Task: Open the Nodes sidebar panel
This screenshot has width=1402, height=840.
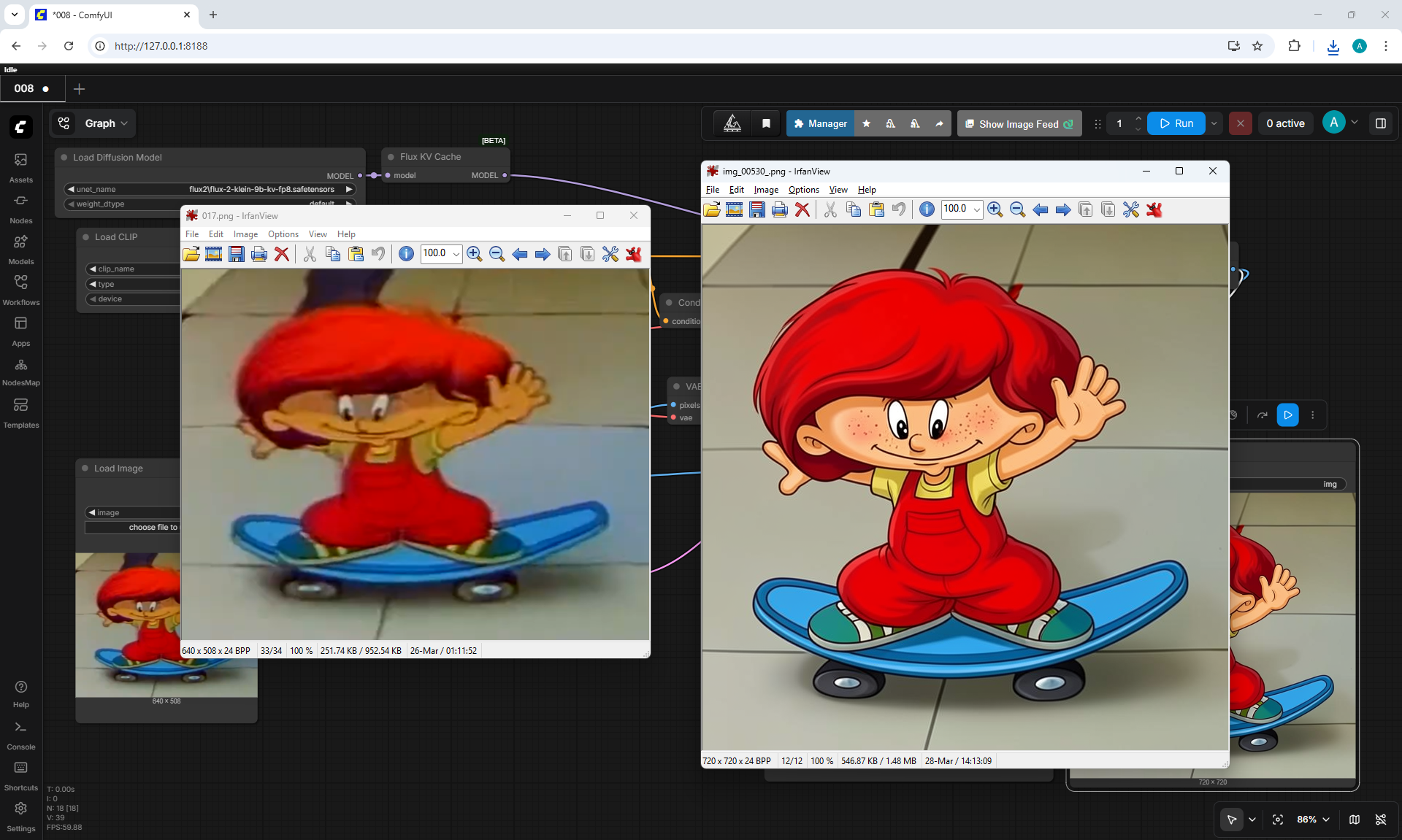Action: pyautogui.click(x=20, y=209)
